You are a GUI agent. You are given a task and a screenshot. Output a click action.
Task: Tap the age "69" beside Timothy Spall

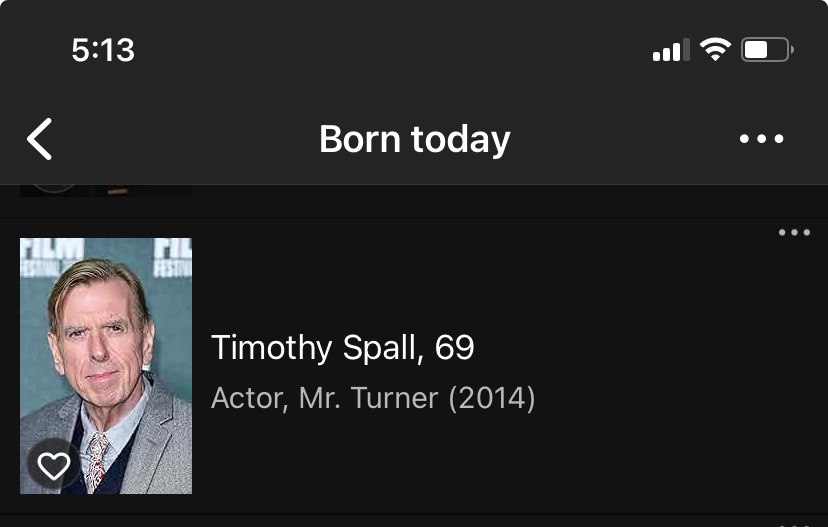click(455, 348)
